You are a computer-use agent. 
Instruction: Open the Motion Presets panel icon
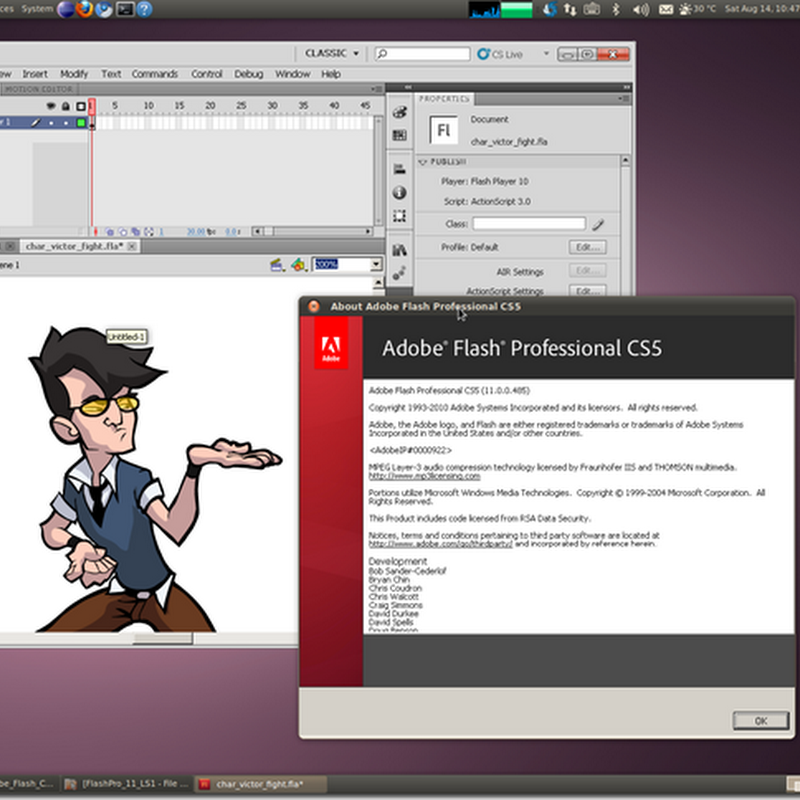(399, 273)
